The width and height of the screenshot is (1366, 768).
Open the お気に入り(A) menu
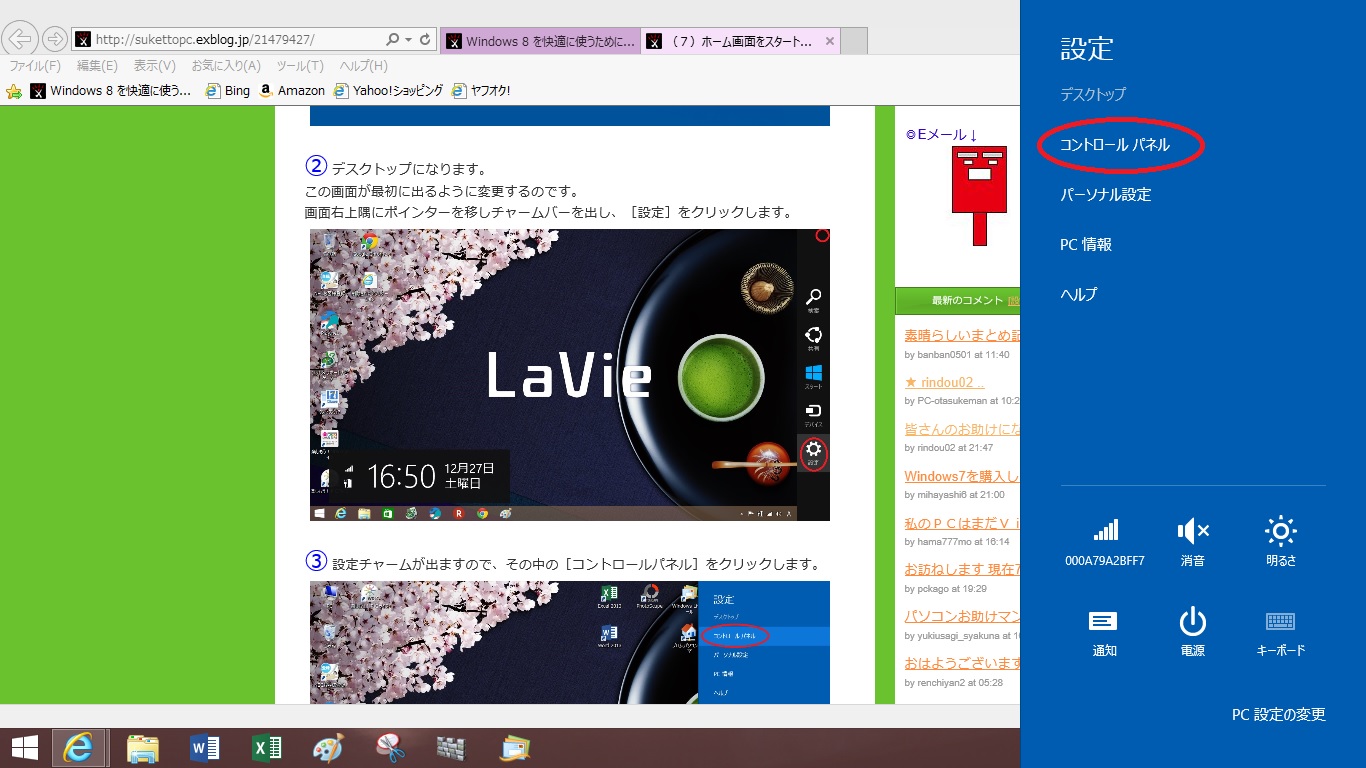coord(226,66)
